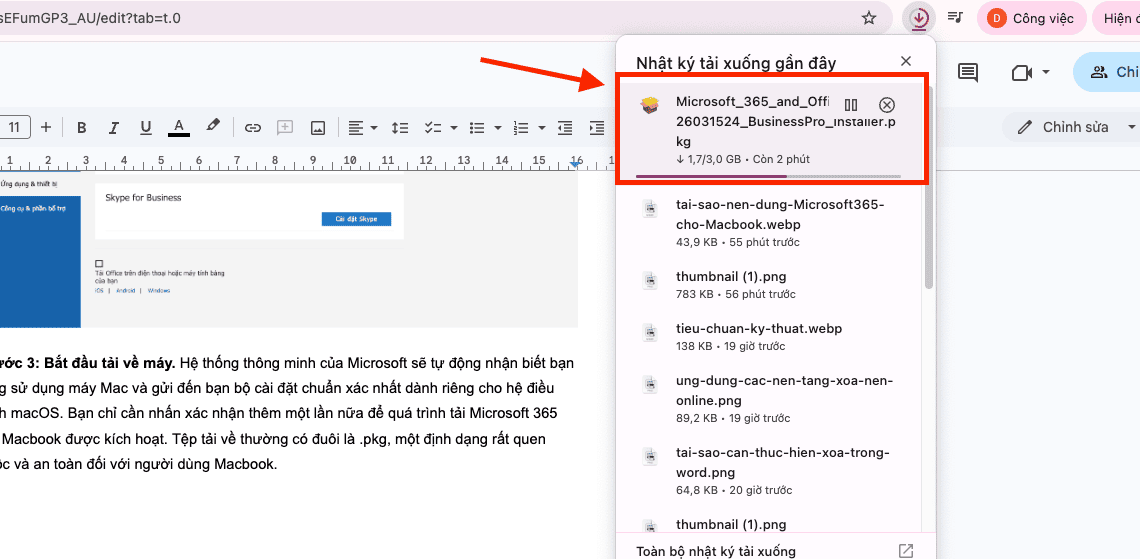The image size is (1140, 559).
Task: Toggle italic formatting
Action: pyautogui.click(x=113, y=128)
